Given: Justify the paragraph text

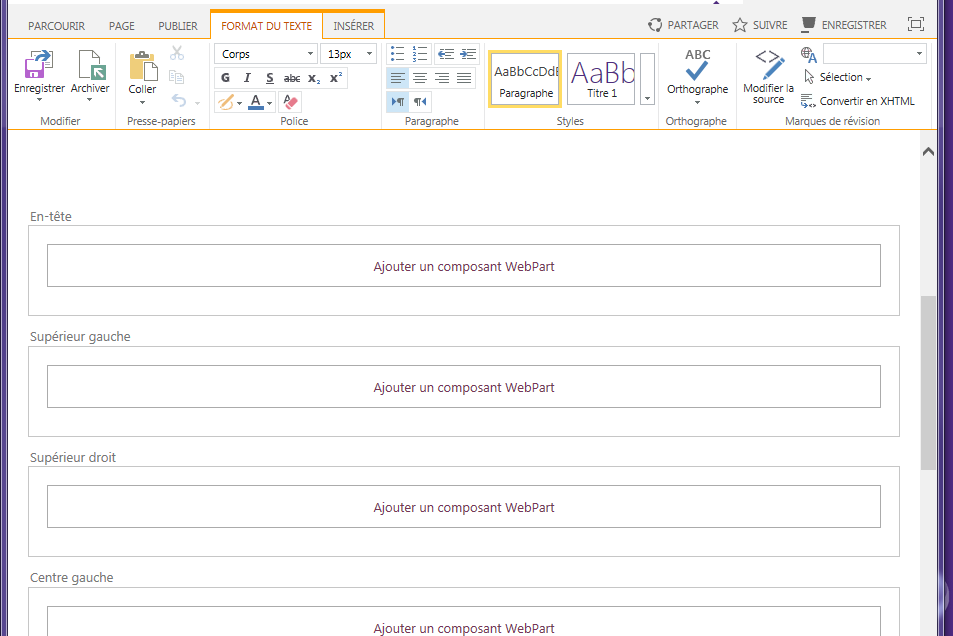Looking at the screenshot, I should pos(464,78).
